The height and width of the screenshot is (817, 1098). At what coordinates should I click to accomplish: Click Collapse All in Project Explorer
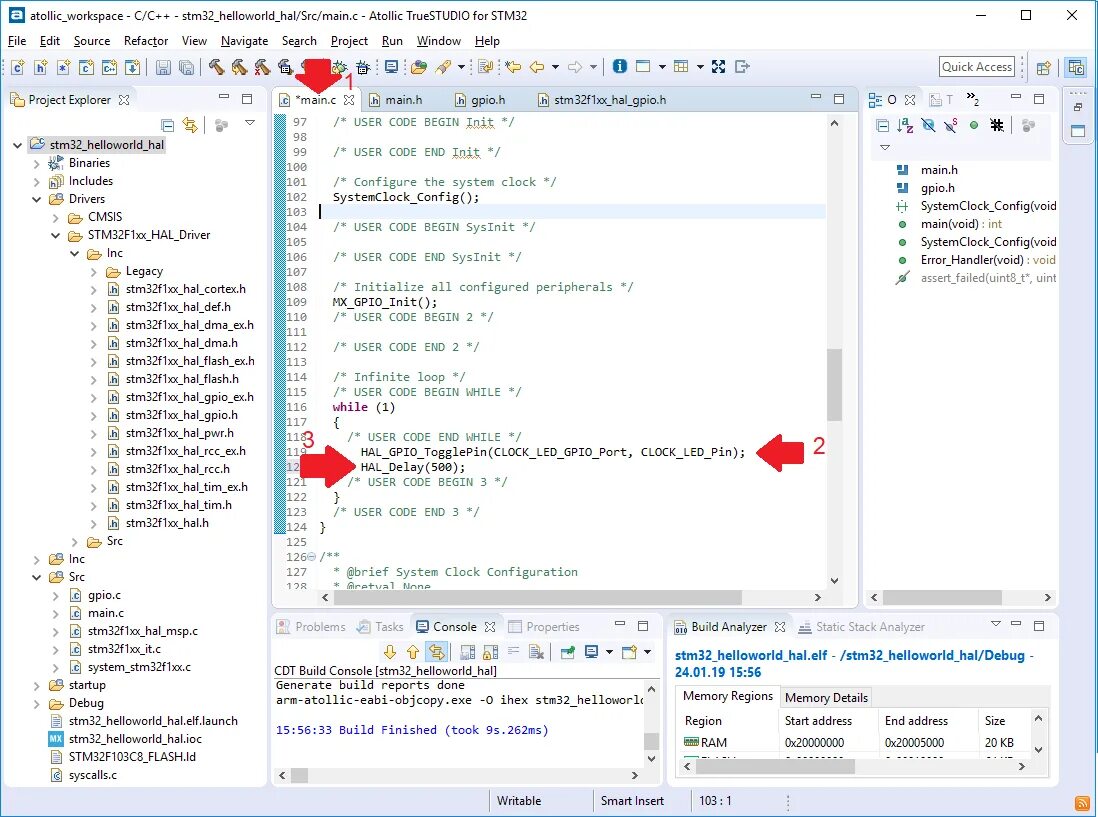(167, 125)
